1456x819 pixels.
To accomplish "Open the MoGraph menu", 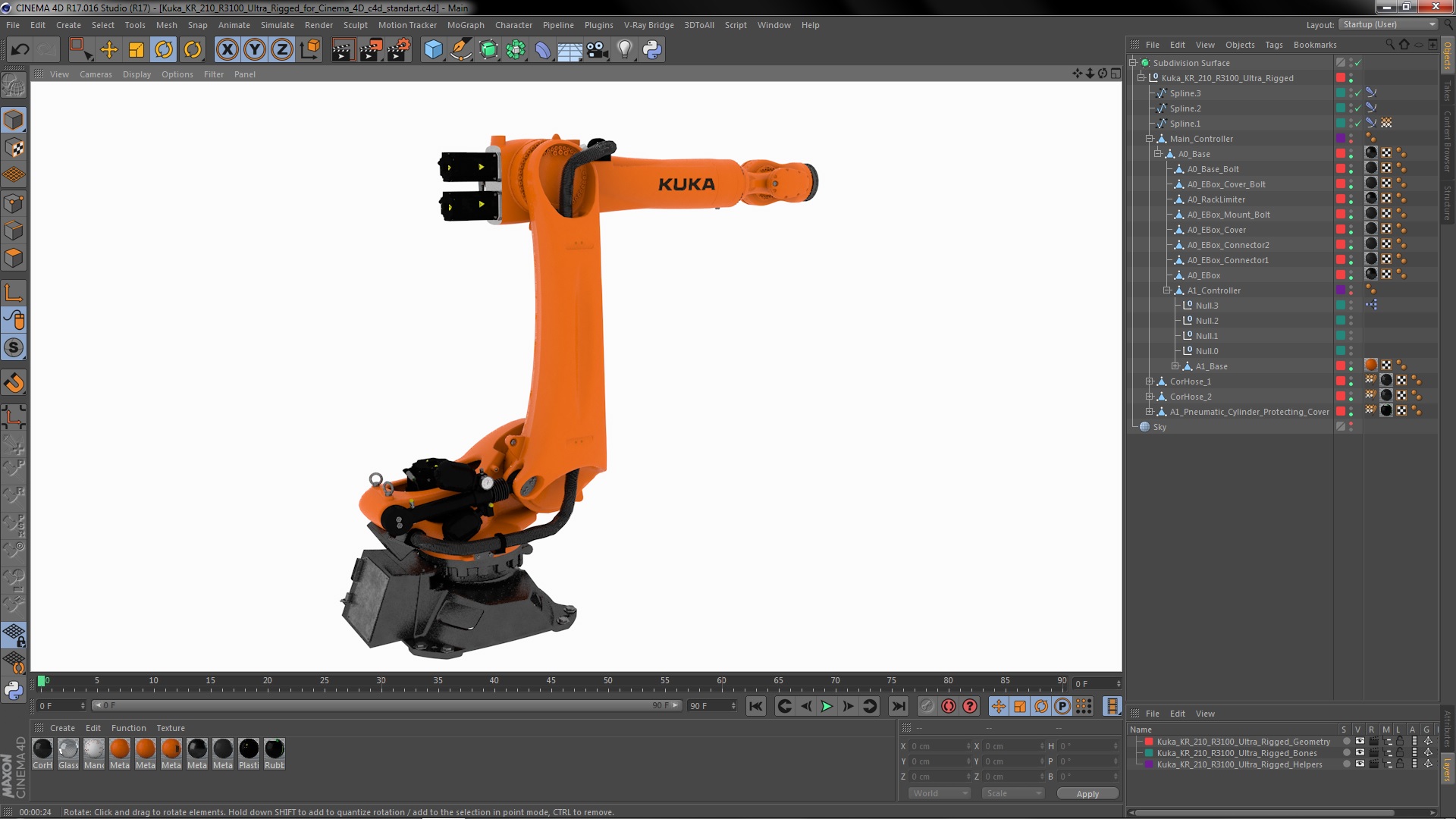I will click(466, 25).
